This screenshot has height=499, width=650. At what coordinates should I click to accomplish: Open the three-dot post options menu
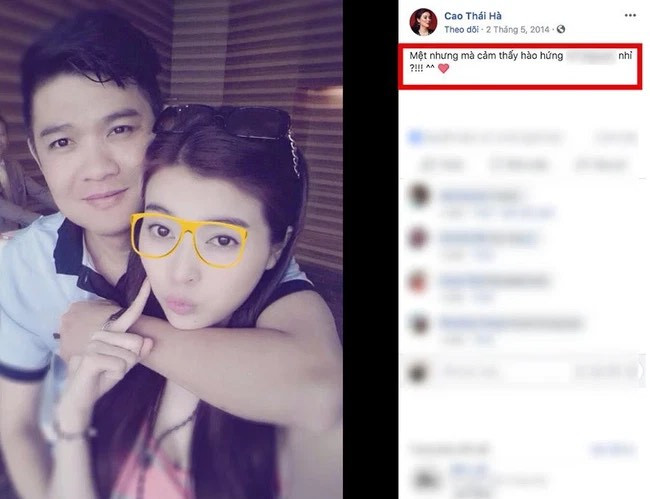630,16
